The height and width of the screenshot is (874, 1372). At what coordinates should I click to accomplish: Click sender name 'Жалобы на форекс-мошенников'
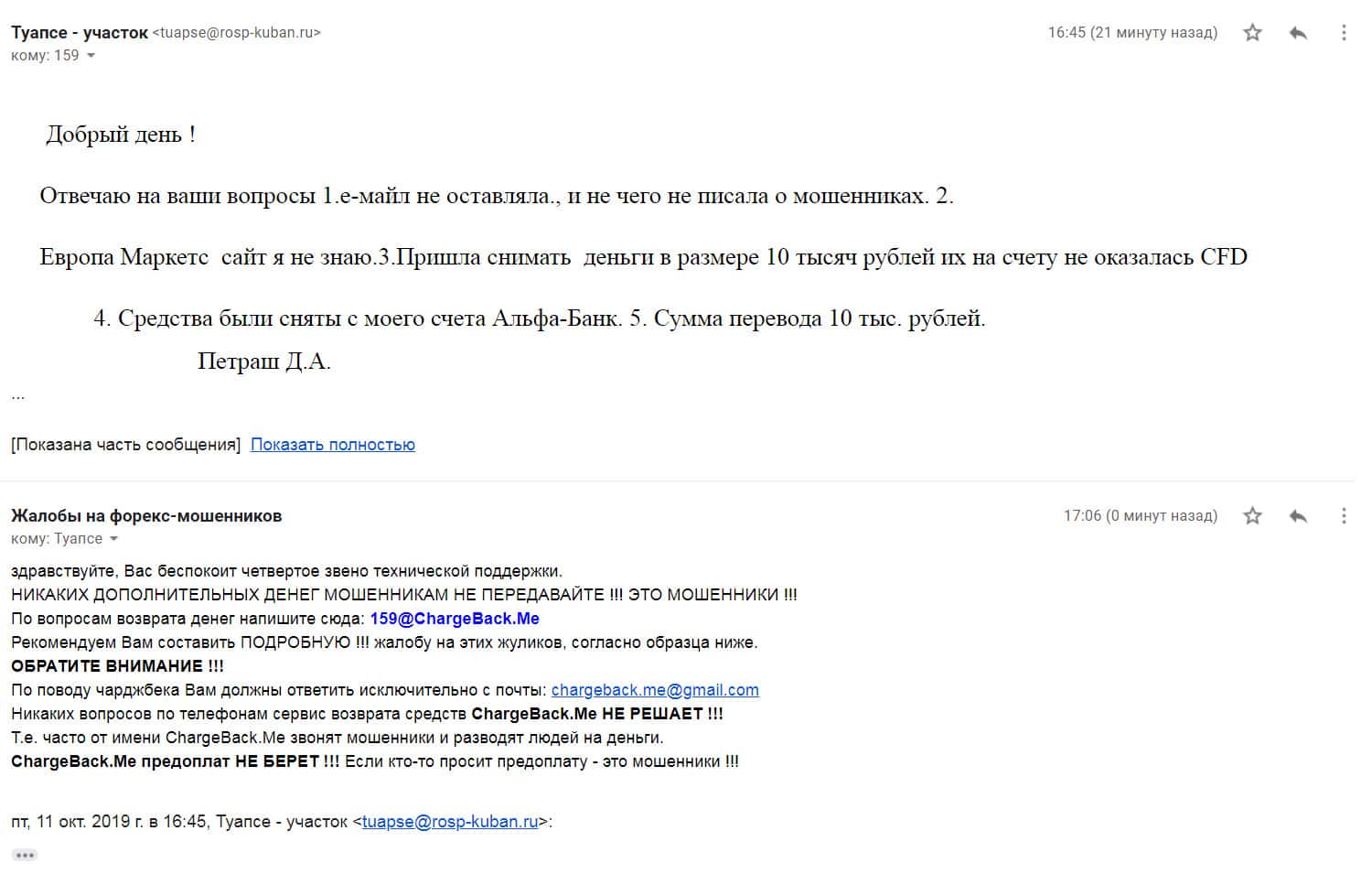pos(146,516)
